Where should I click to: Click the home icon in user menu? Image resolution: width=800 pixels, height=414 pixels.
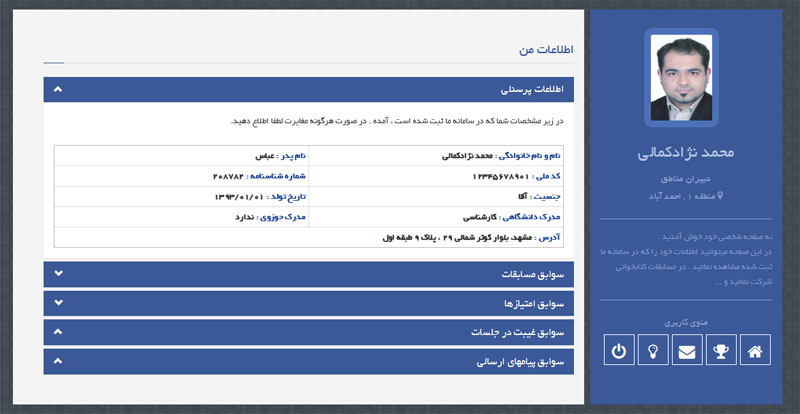pyautogui.click(x=755, y=350)
